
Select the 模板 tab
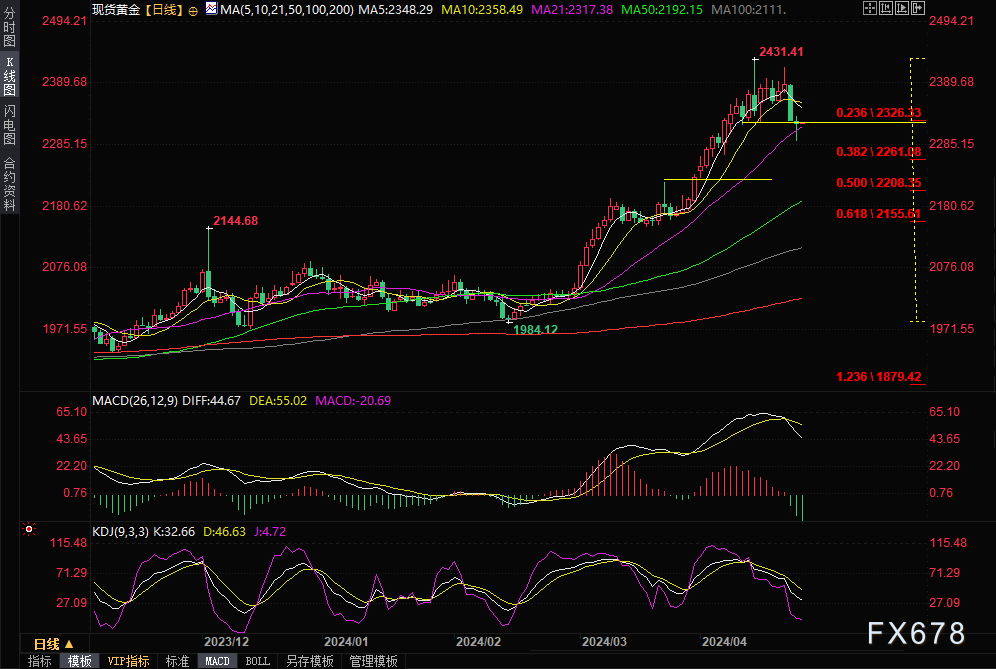(79, 661)
